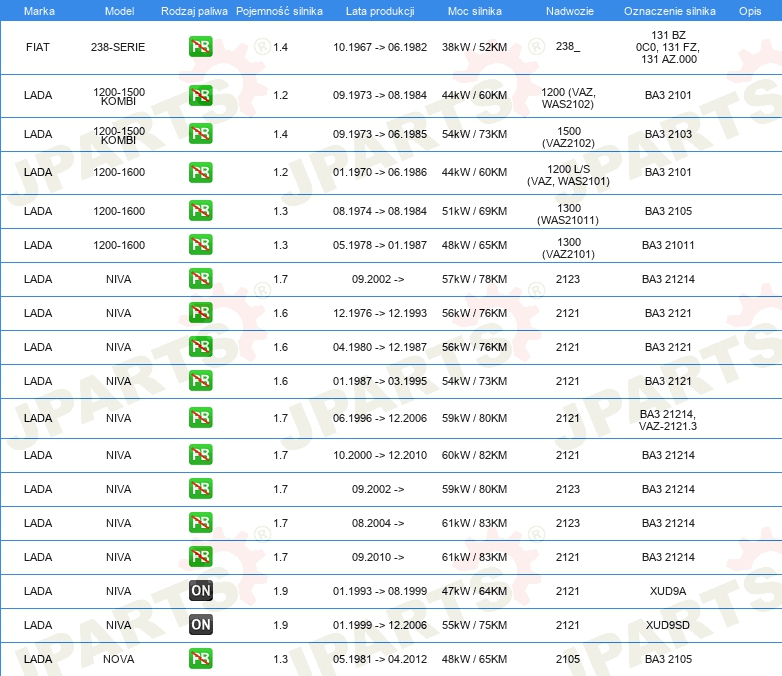Click petrol icon in NIVA row 09.2010 ->
The width and height of the screenshot is (782, 676).
pyautogui.click(x=200, y=557)
